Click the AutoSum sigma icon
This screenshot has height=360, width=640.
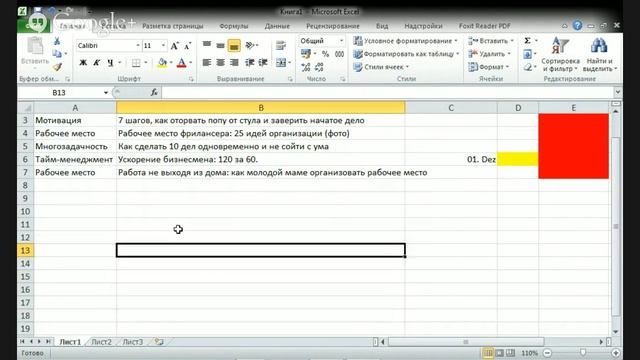click(527, 41)
